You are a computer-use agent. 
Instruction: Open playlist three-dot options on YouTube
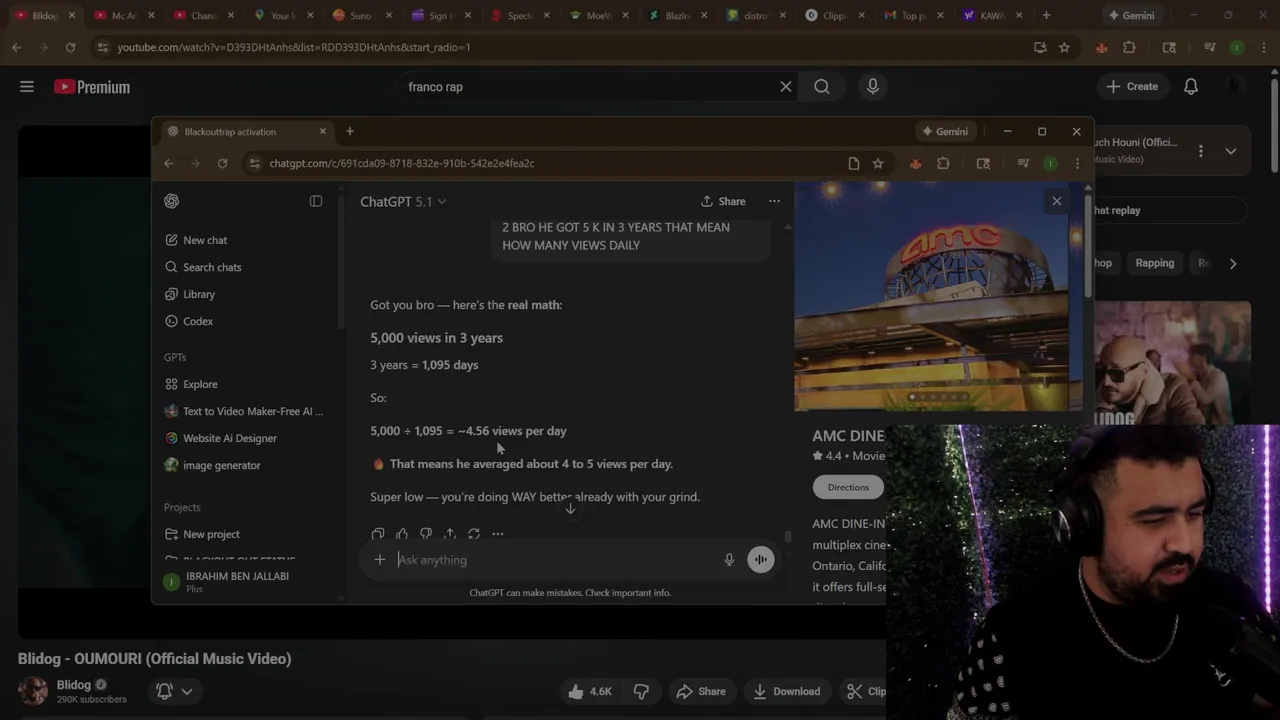(1201, 151)
